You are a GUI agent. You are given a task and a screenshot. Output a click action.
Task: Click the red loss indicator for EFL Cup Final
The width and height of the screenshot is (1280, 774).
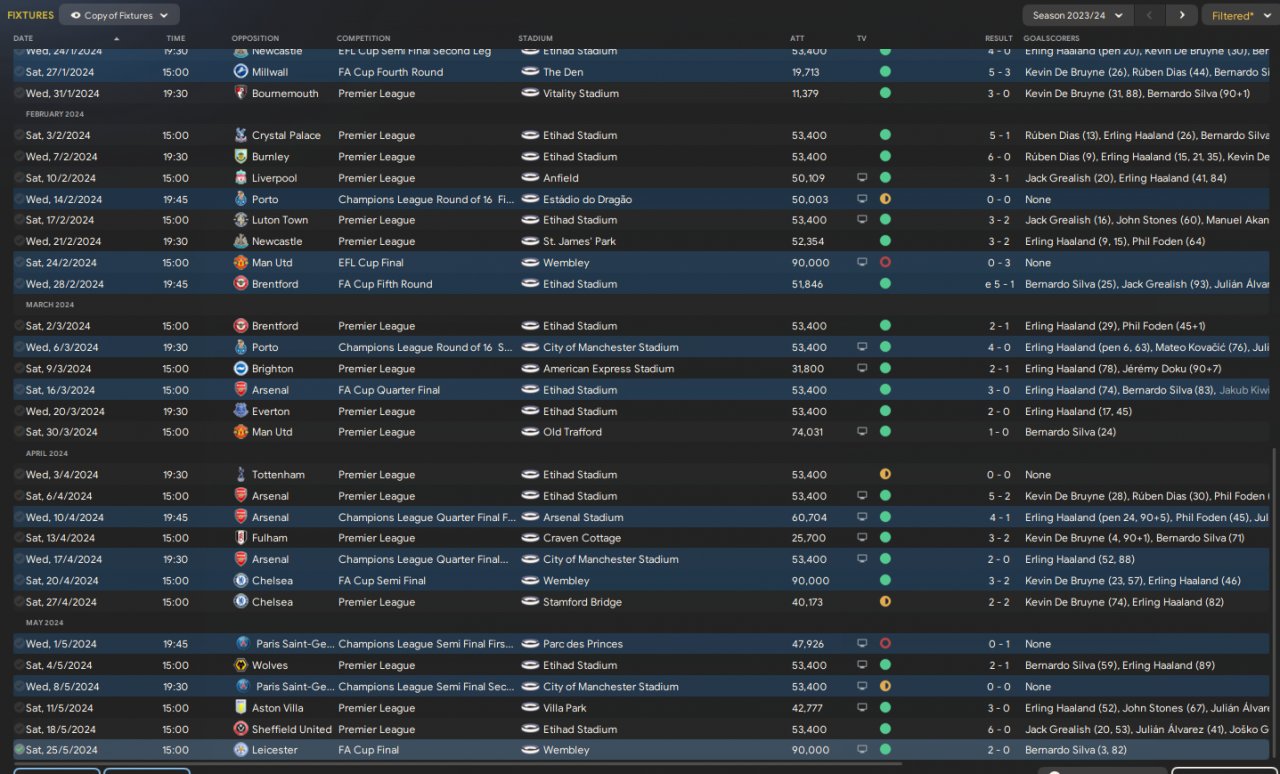tap(885, 263)
